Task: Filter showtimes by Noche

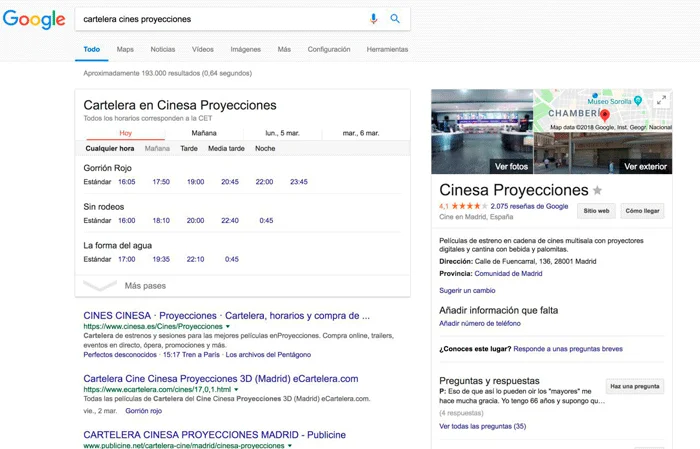Action: [265, 148]
